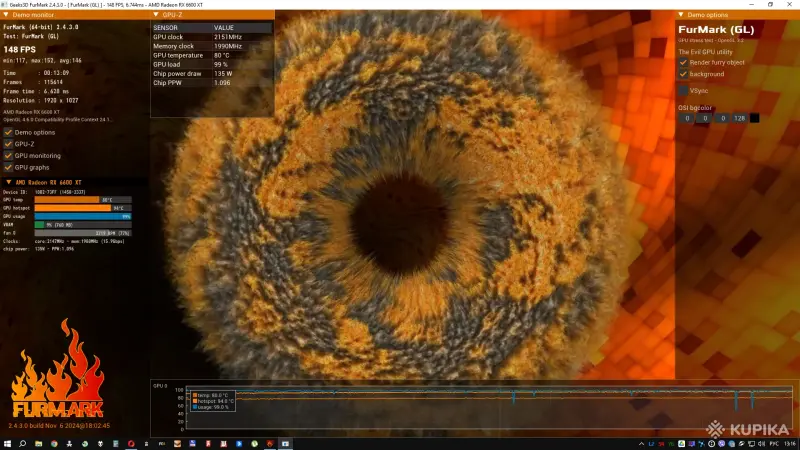800x450 pixels.
Task: Click the first OSI bgcolor value field
Action: point(687,118)
